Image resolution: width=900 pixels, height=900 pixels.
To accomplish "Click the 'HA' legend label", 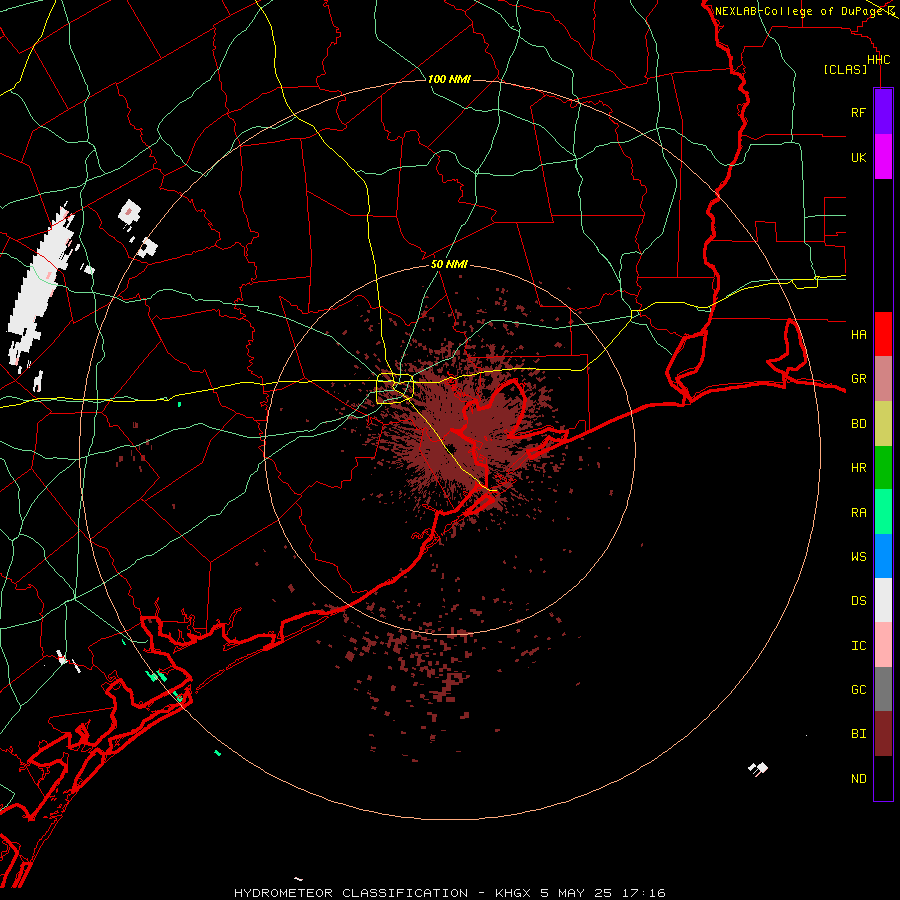I will 858,335.
